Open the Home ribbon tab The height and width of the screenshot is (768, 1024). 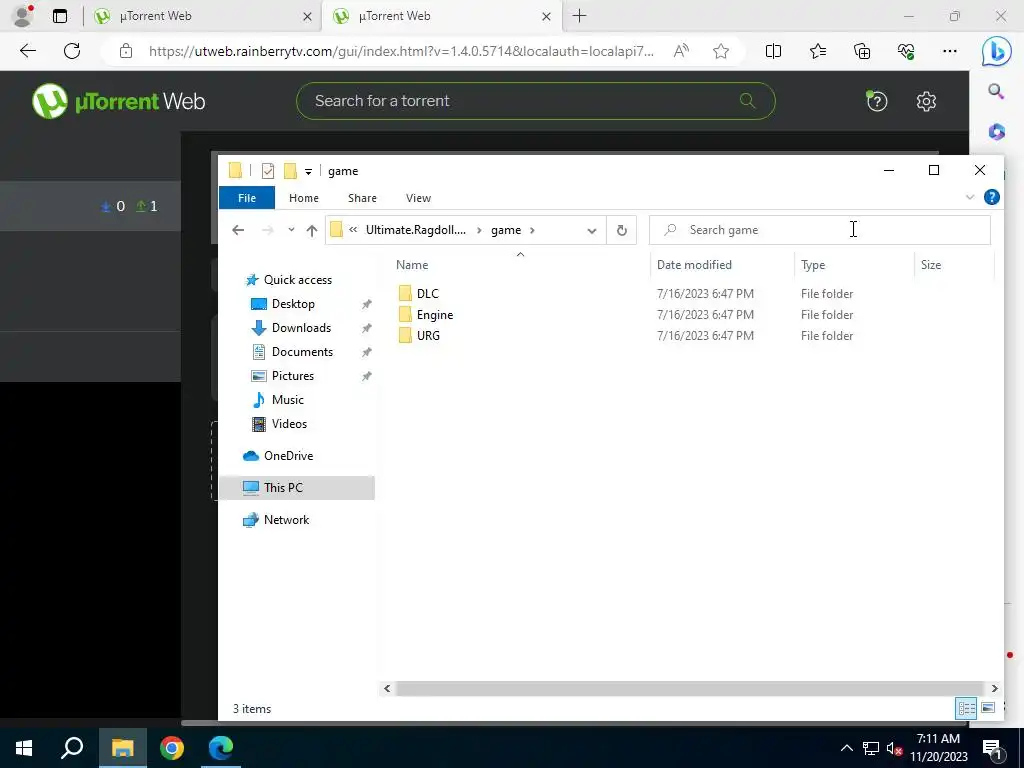coord(304,198)
